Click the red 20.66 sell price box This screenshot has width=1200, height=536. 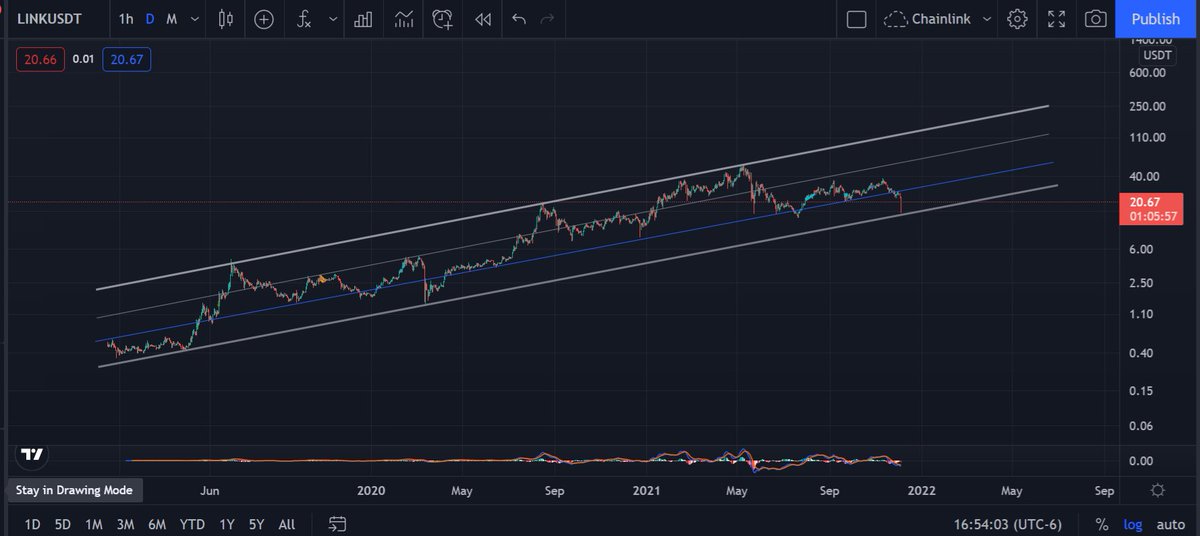click(x=40, y=60)
